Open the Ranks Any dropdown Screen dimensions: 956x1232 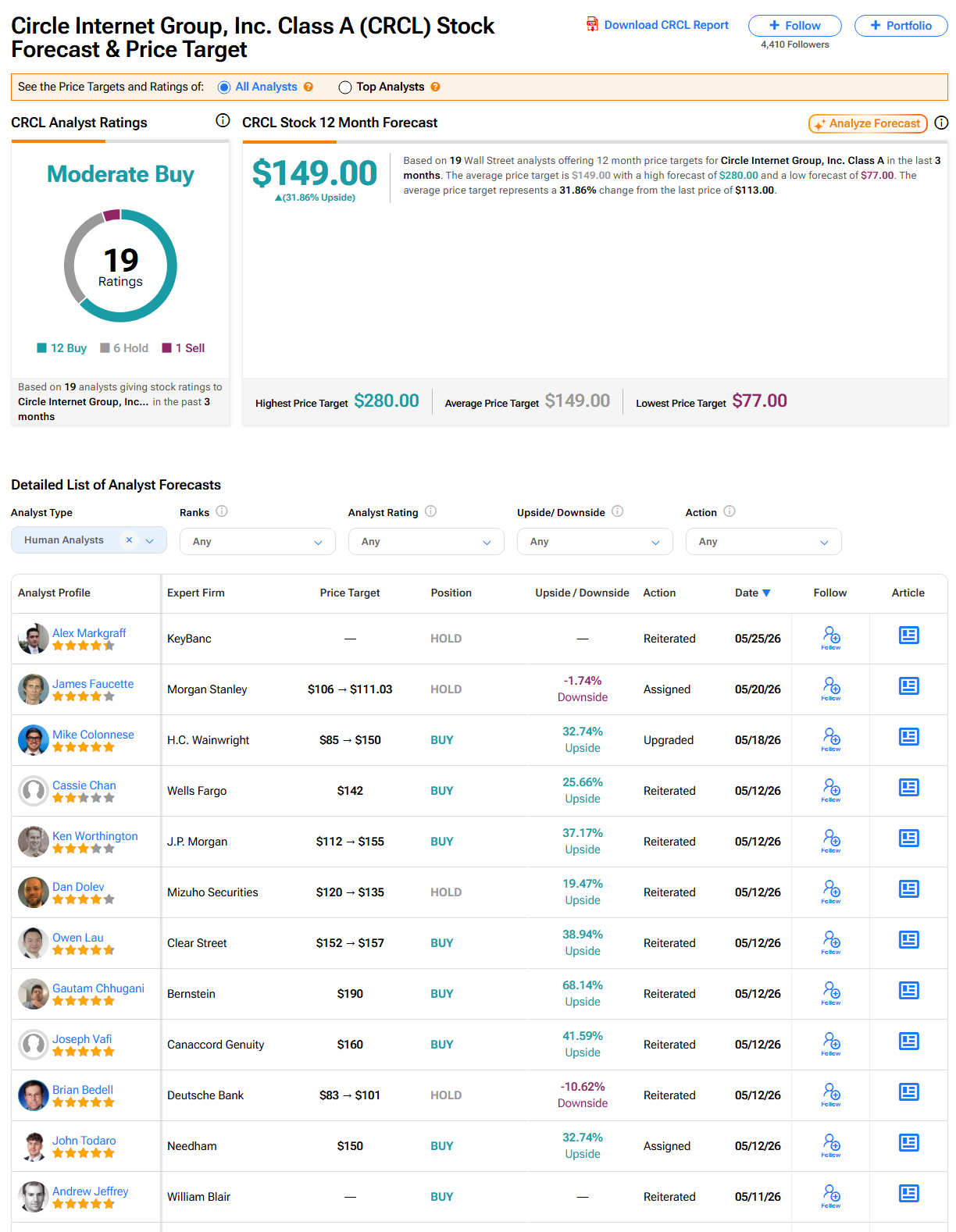click(x=258, y=541)
